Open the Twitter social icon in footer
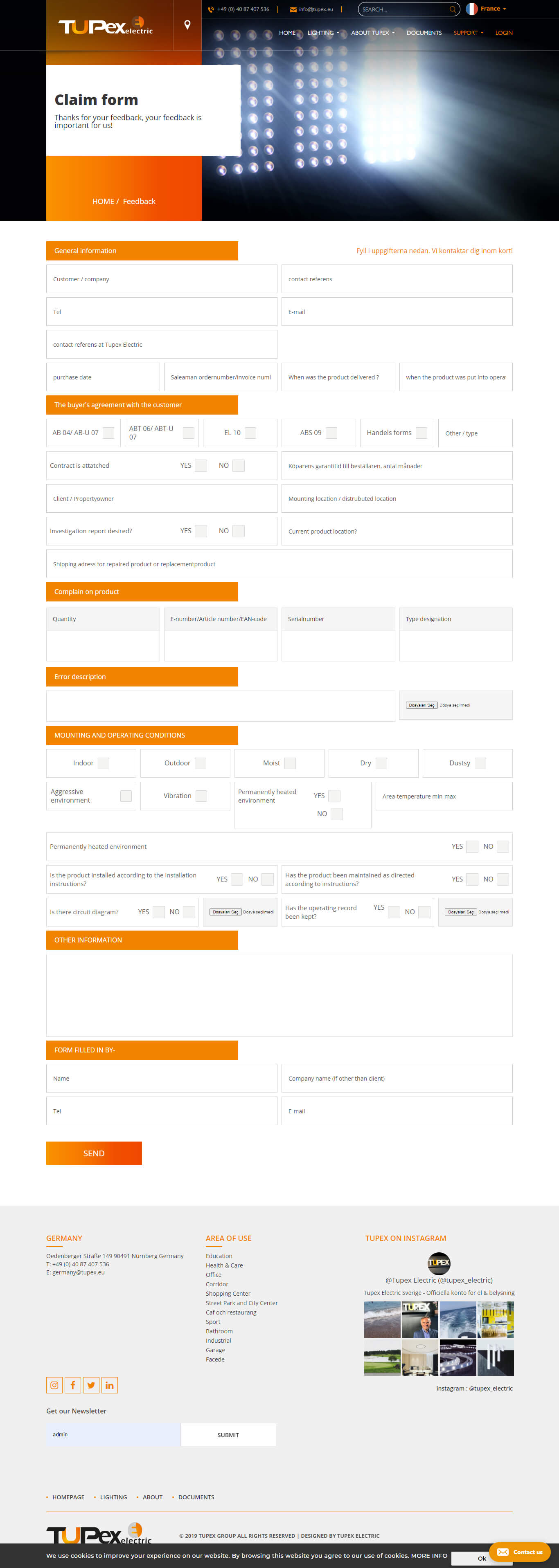This screenshot has height=1568, width=559. [91, 1385]
